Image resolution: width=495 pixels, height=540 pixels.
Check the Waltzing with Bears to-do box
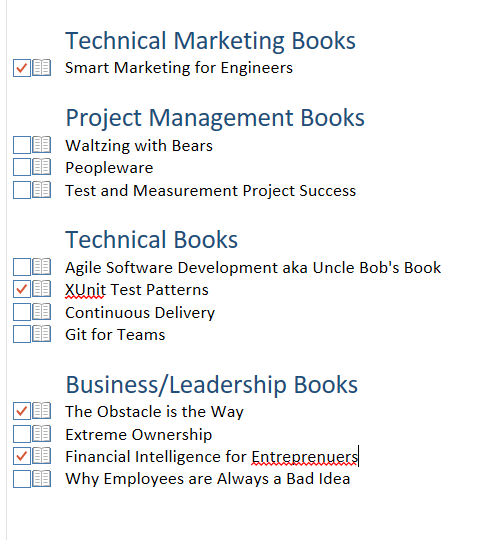22,145
